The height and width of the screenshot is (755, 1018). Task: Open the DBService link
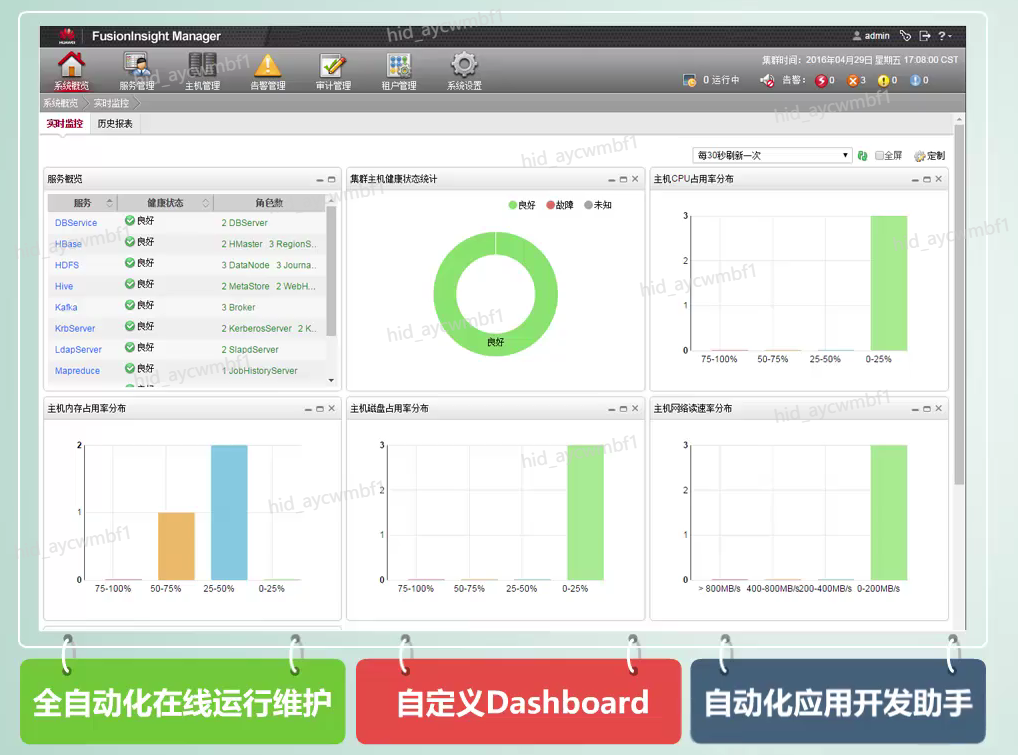(76, 223)
